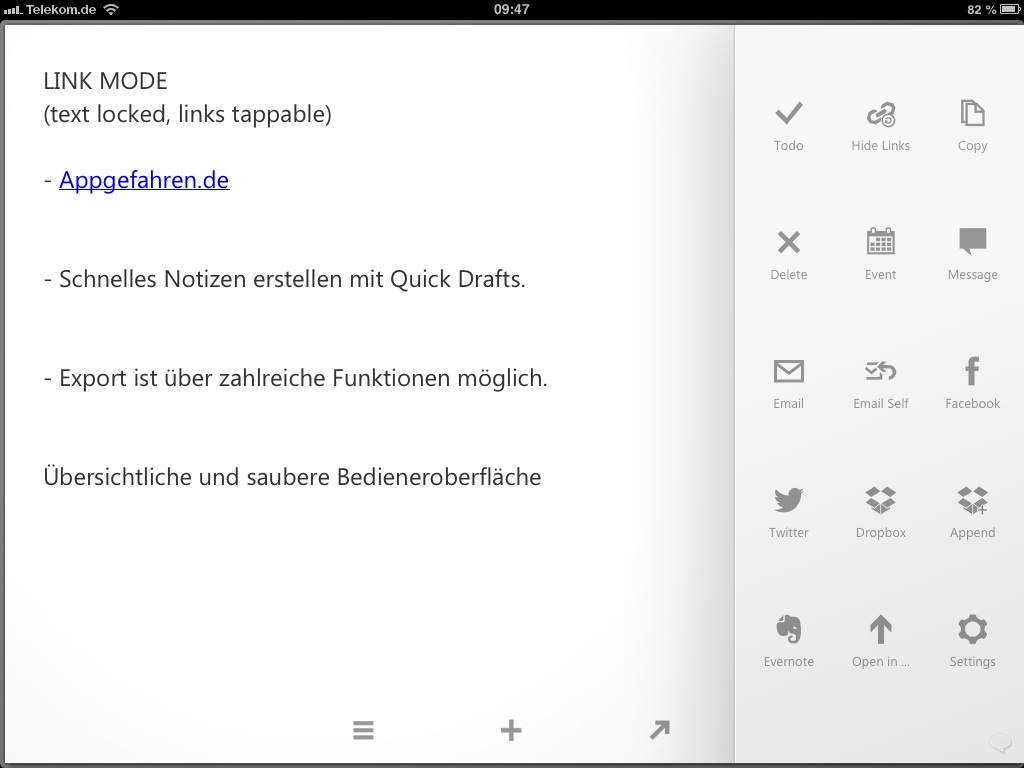Collapse the export actions panel via arrow
Viewport: 1024px width, 768px height.
pyautogui.click(x=659, y=730)
